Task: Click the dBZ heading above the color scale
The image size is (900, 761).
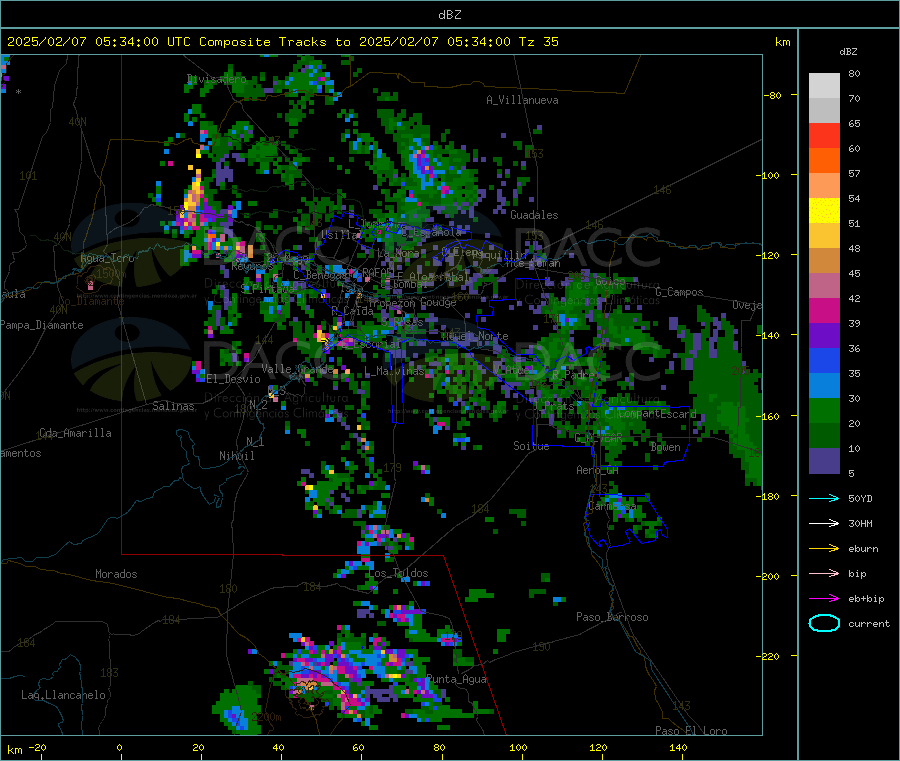Action: 848,52
